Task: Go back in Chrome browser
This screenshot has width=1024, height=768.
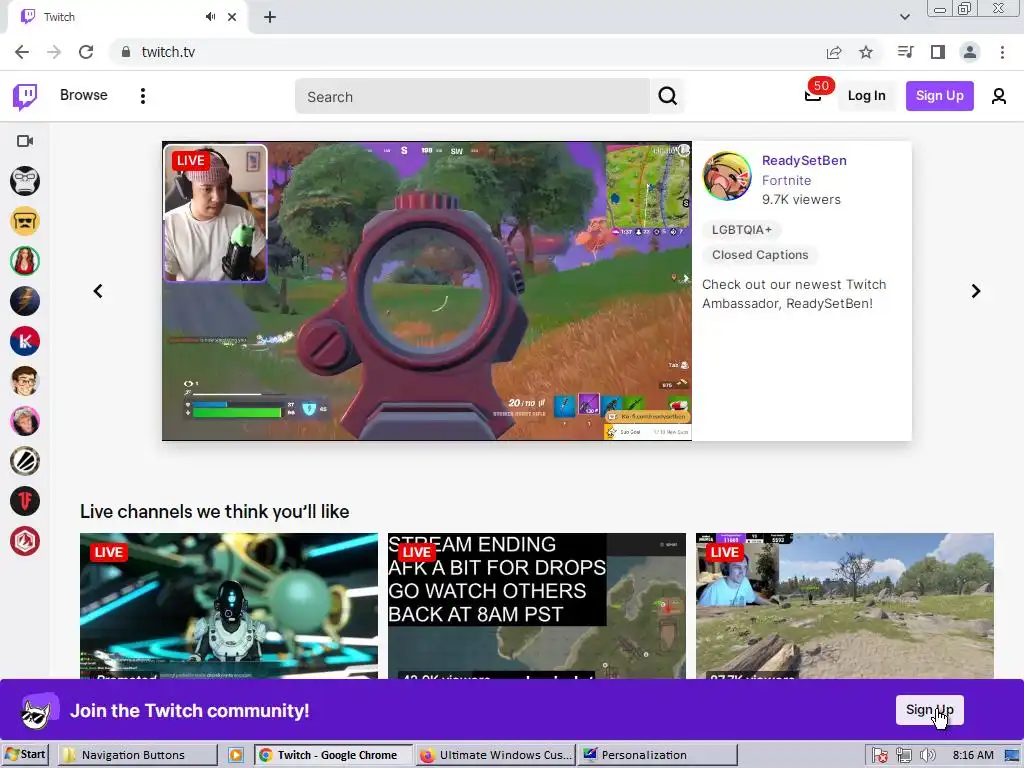Action: [x=22, y=52]
